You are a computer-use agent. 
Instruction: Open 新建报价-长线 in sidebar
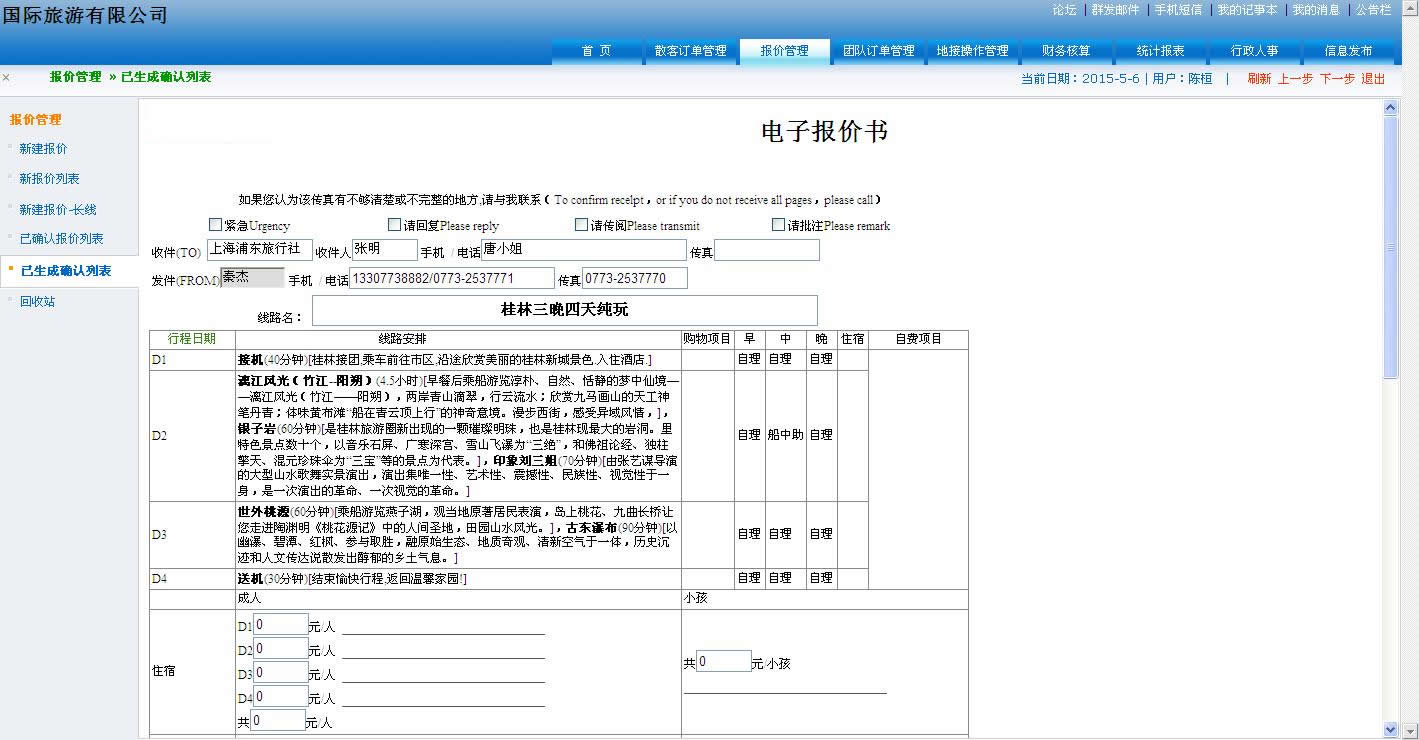point(58,210)
